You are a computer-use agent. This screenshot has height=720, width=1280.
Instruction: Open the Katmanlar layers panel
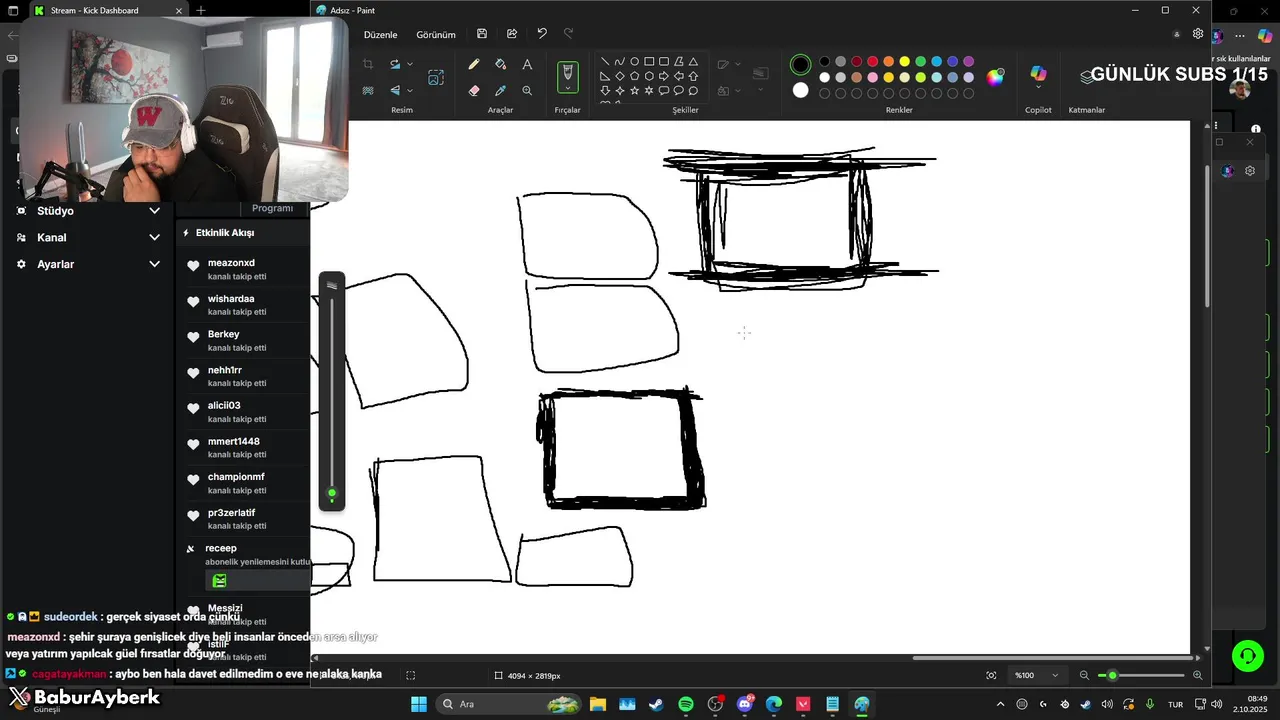pos(1087,78)
